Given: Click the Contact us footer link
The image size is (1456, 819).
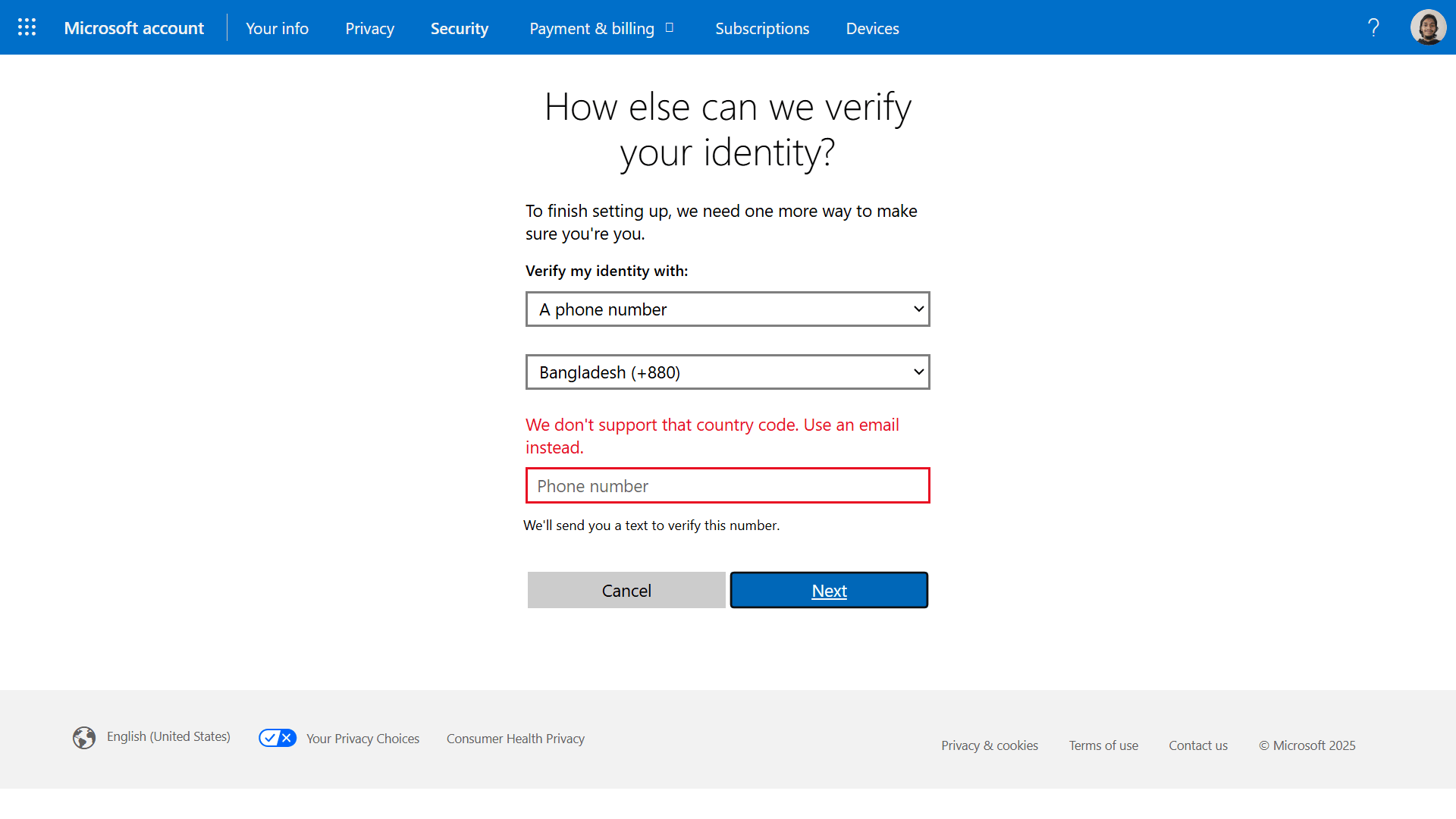Looking at the screenshot, I should 1197,745.
